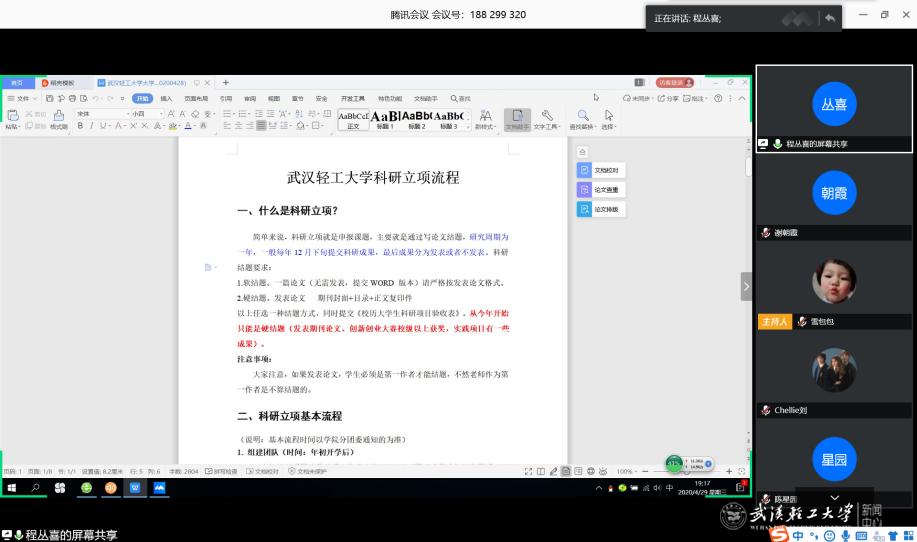Toggle justify alignment button (highlighted)

(261, 126)
